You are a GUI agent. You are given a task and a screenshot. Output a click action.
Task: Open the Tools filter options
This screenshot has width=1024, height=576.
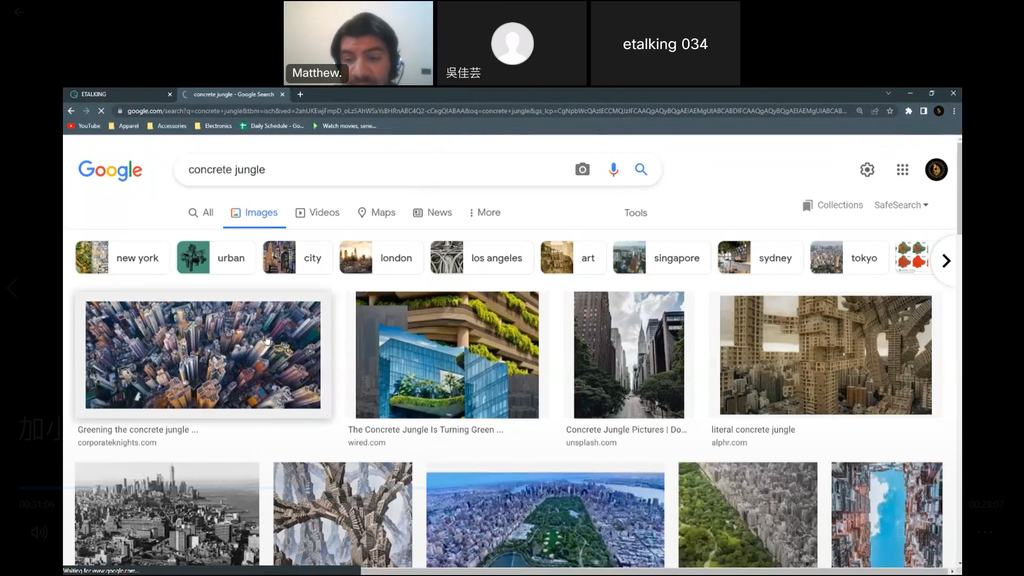point(635,213)
